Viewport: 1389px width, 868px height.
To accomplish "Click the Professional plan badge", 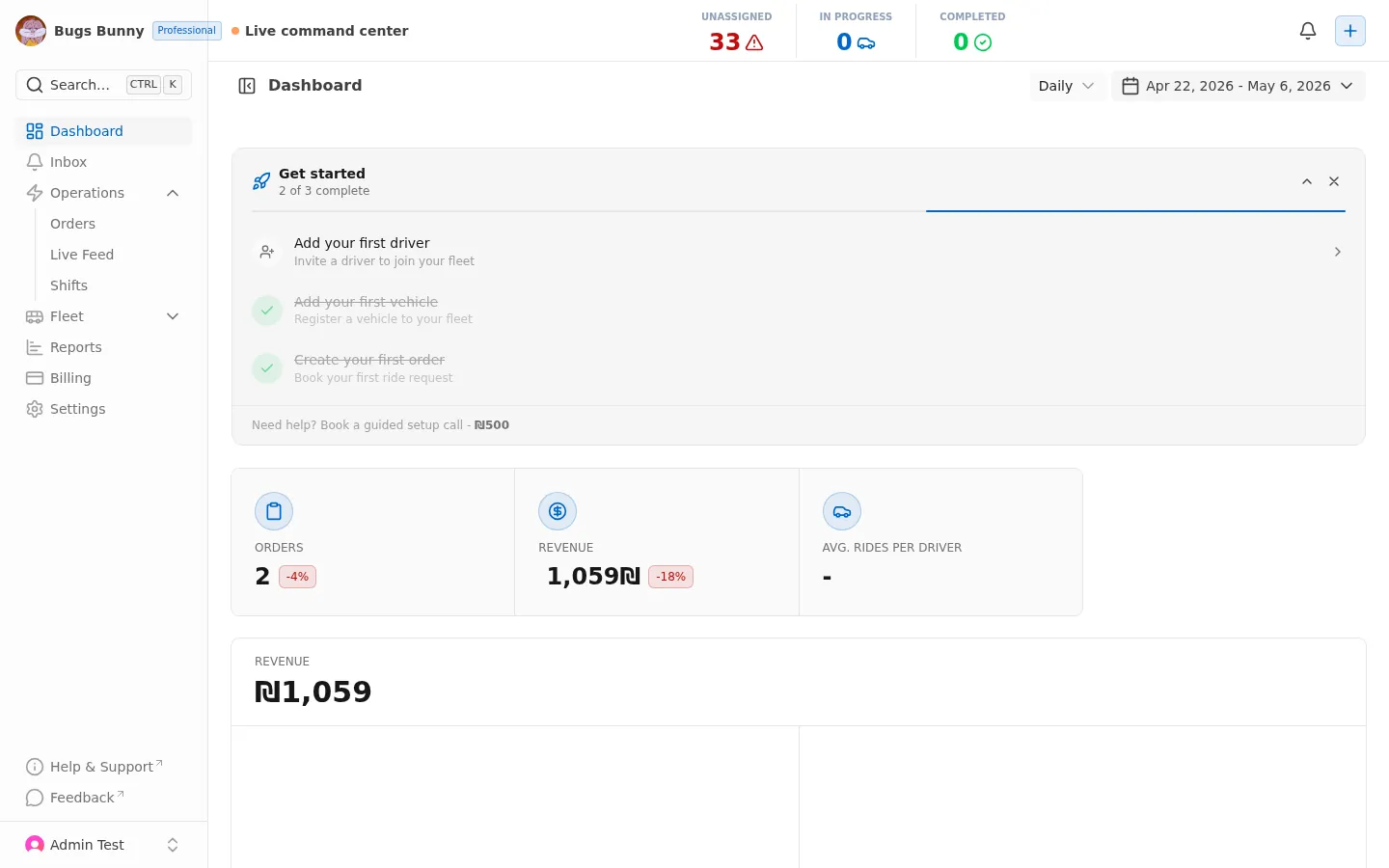I will pyautogui.click(x=187, y=31).
